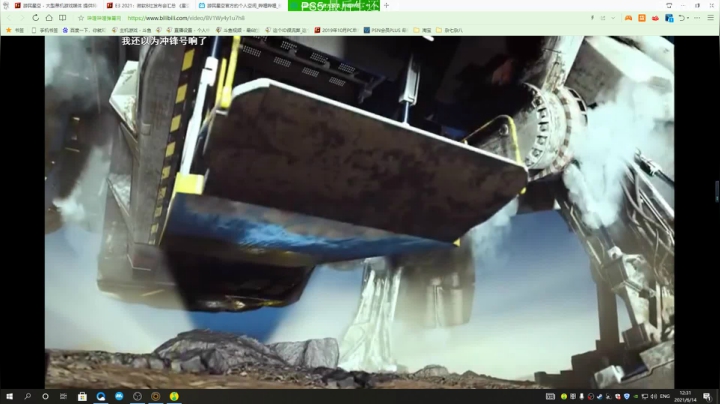720x404 pixels.
Task: Open a new tab with plus button
Action: click(x=386, y=6)
